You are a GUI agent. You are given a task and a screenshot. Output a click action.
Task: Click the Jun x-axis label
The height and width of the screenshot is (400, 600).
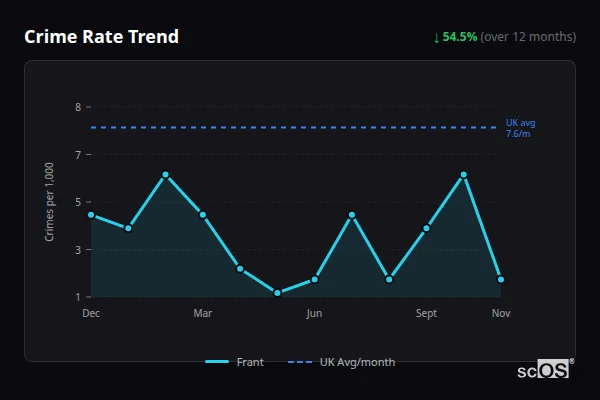point(315,313)
